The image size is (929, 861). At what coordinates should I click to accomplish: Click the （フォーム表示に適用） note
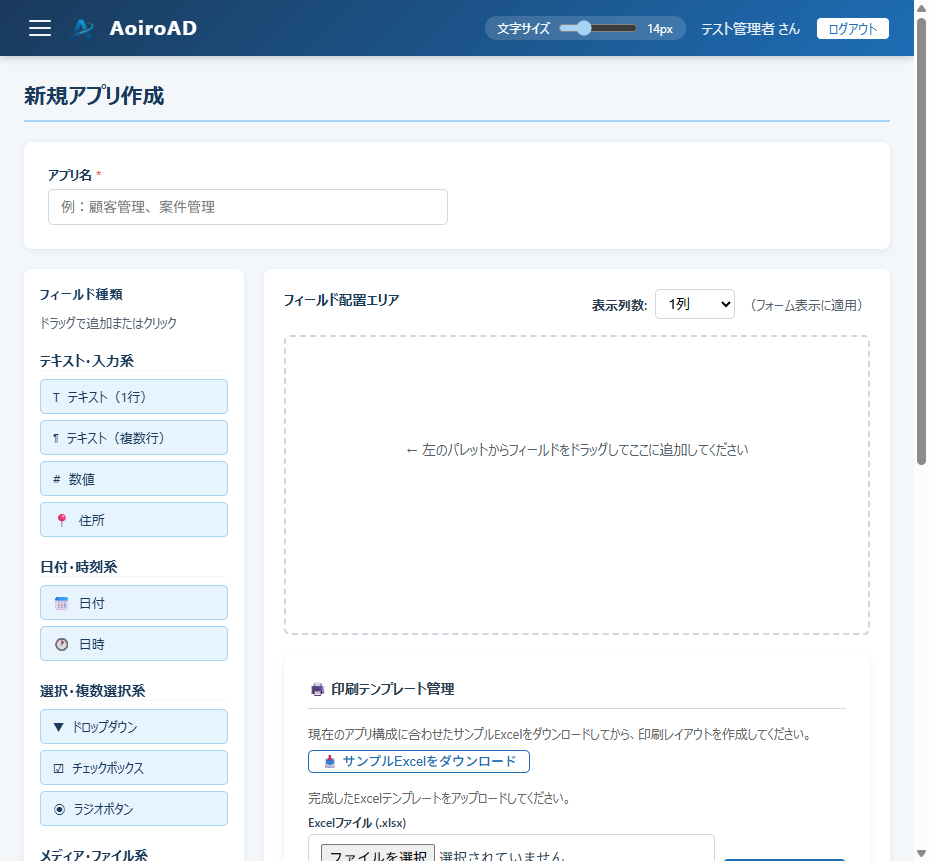tap(806, 305)
